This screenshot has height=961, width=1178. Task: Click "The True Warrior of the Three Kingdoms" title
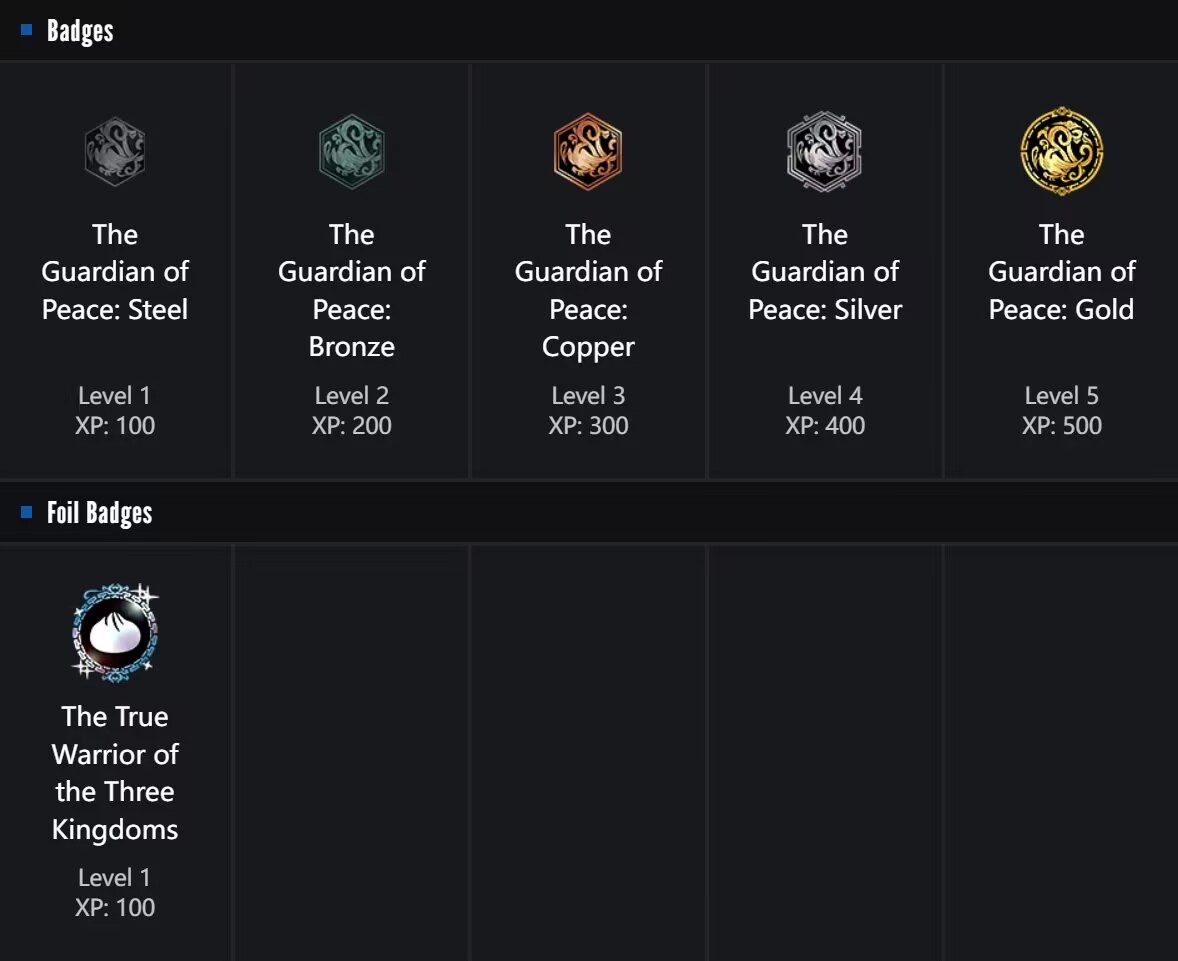pyautogui.click(x=115, y=772)
